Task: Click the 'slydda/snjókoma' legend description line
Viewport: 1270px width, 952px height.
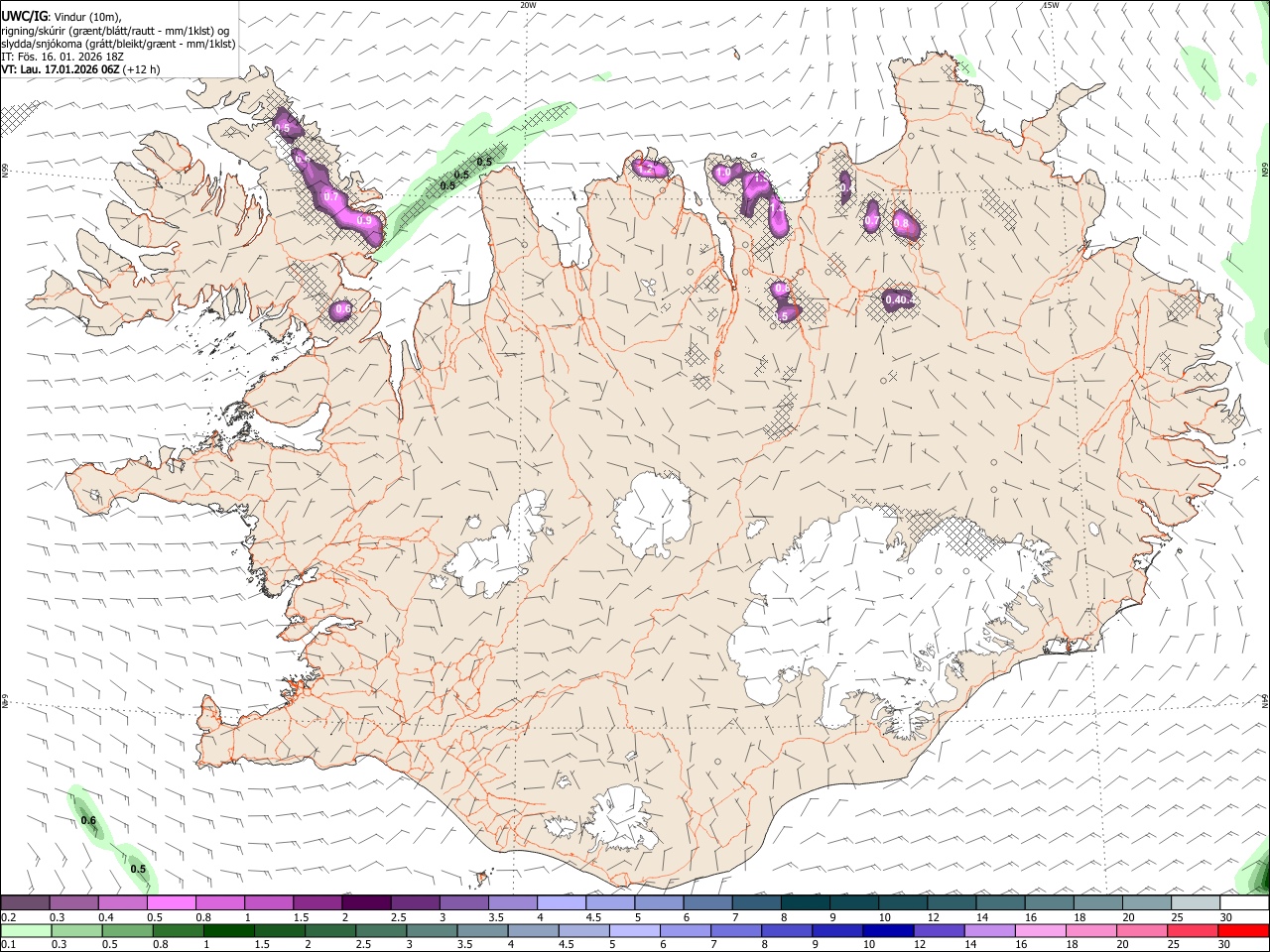Action: coord(118,44)
